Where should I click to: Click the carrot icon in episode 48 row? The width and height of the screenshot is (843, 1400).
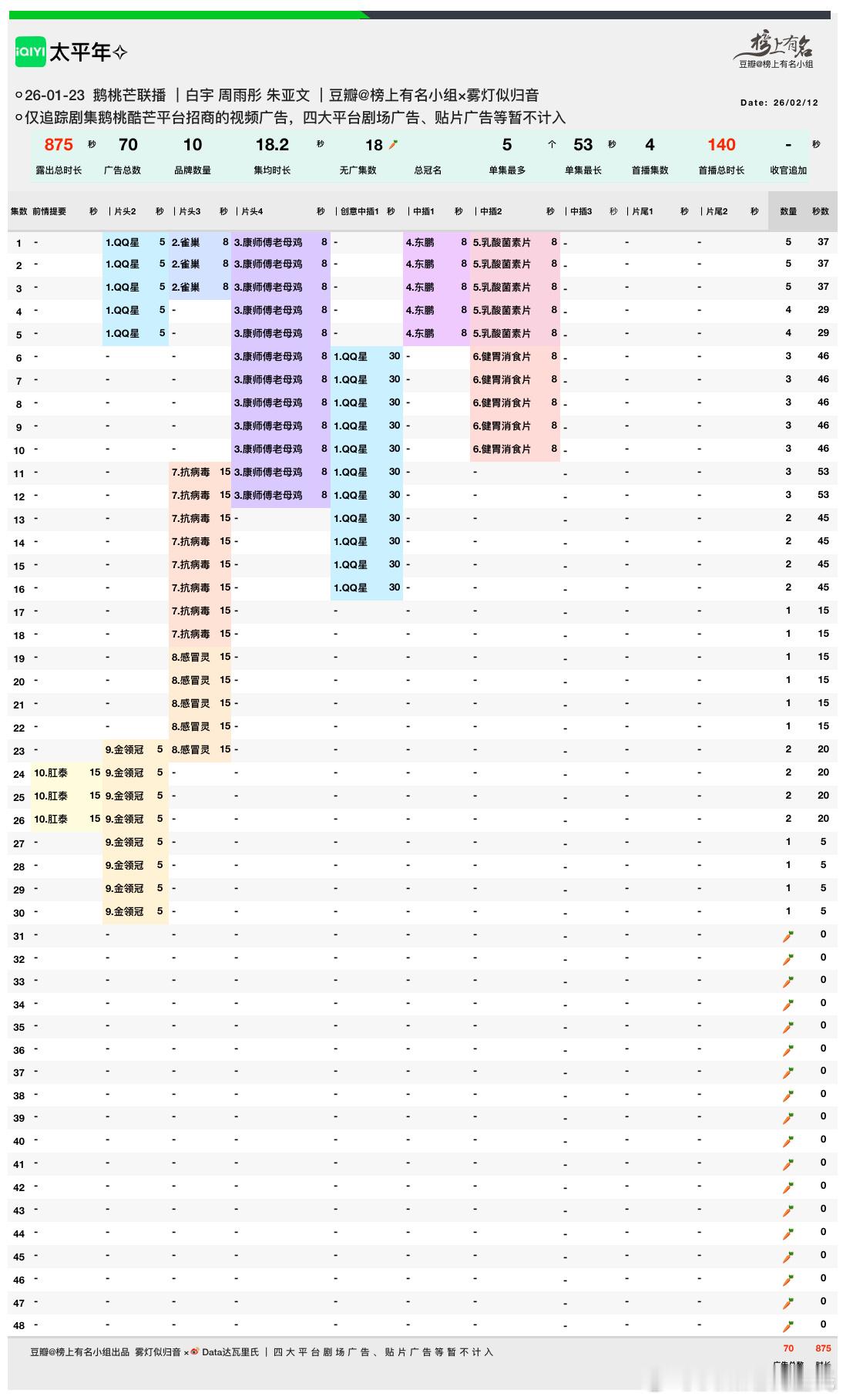click(x=788, y=1326)
